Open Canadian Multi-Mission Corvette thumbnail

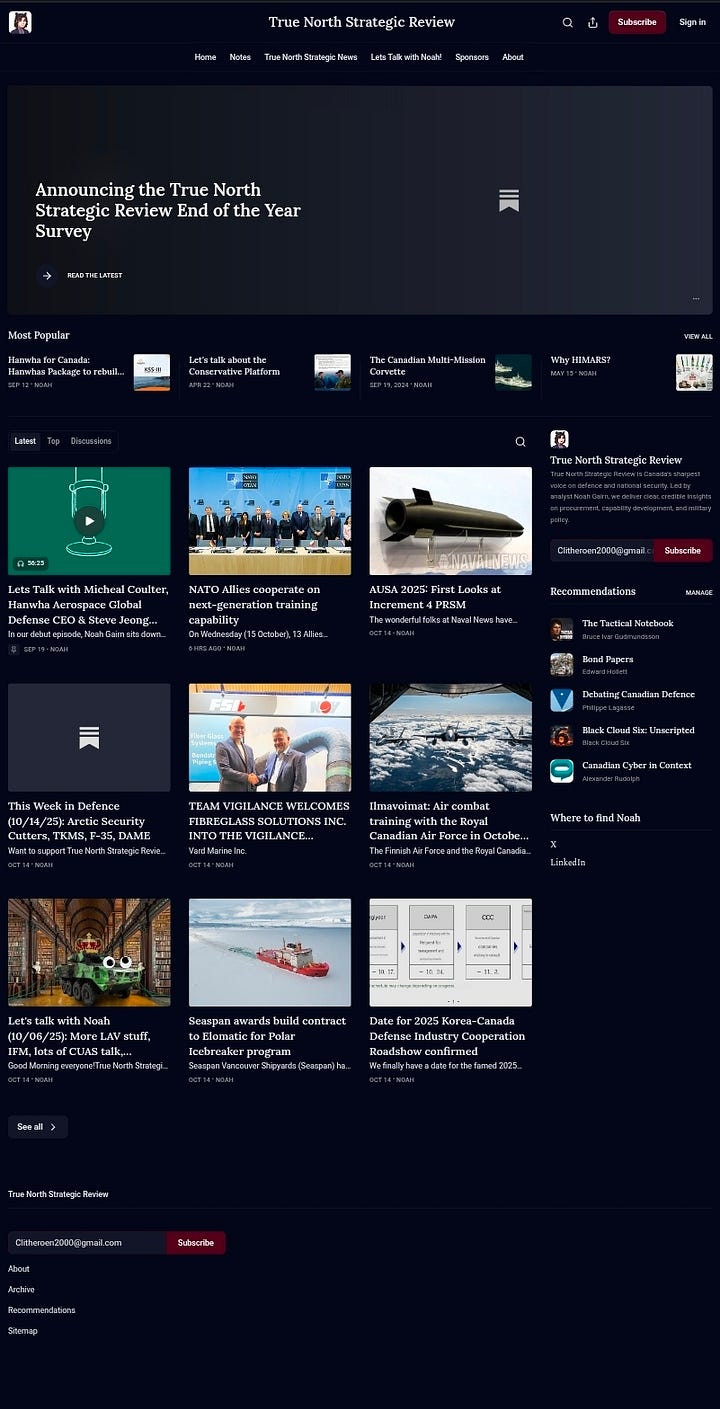coord(514,372)
